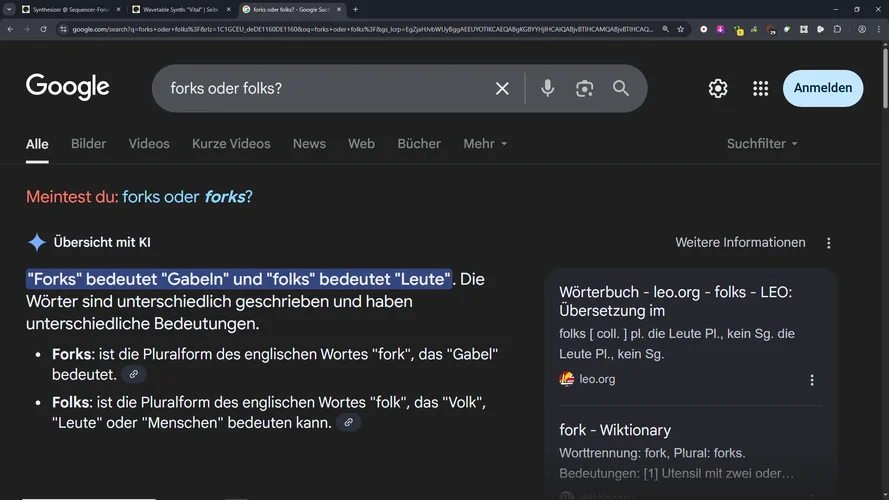Open the fork - Wiktionary result
Image resolution: width=889 pixels, height=500 pixels.
point(615,430)
